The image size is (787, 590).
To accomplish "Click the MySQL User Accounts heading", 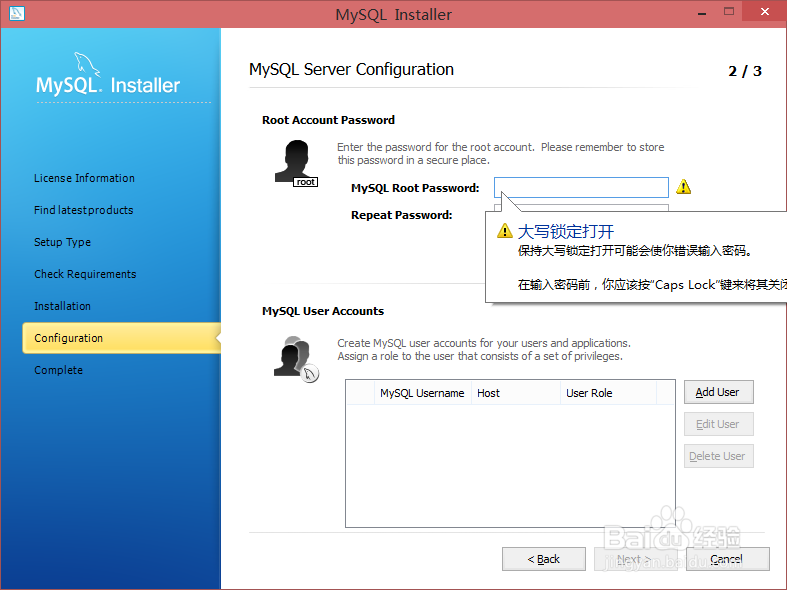I will point(323,311).
